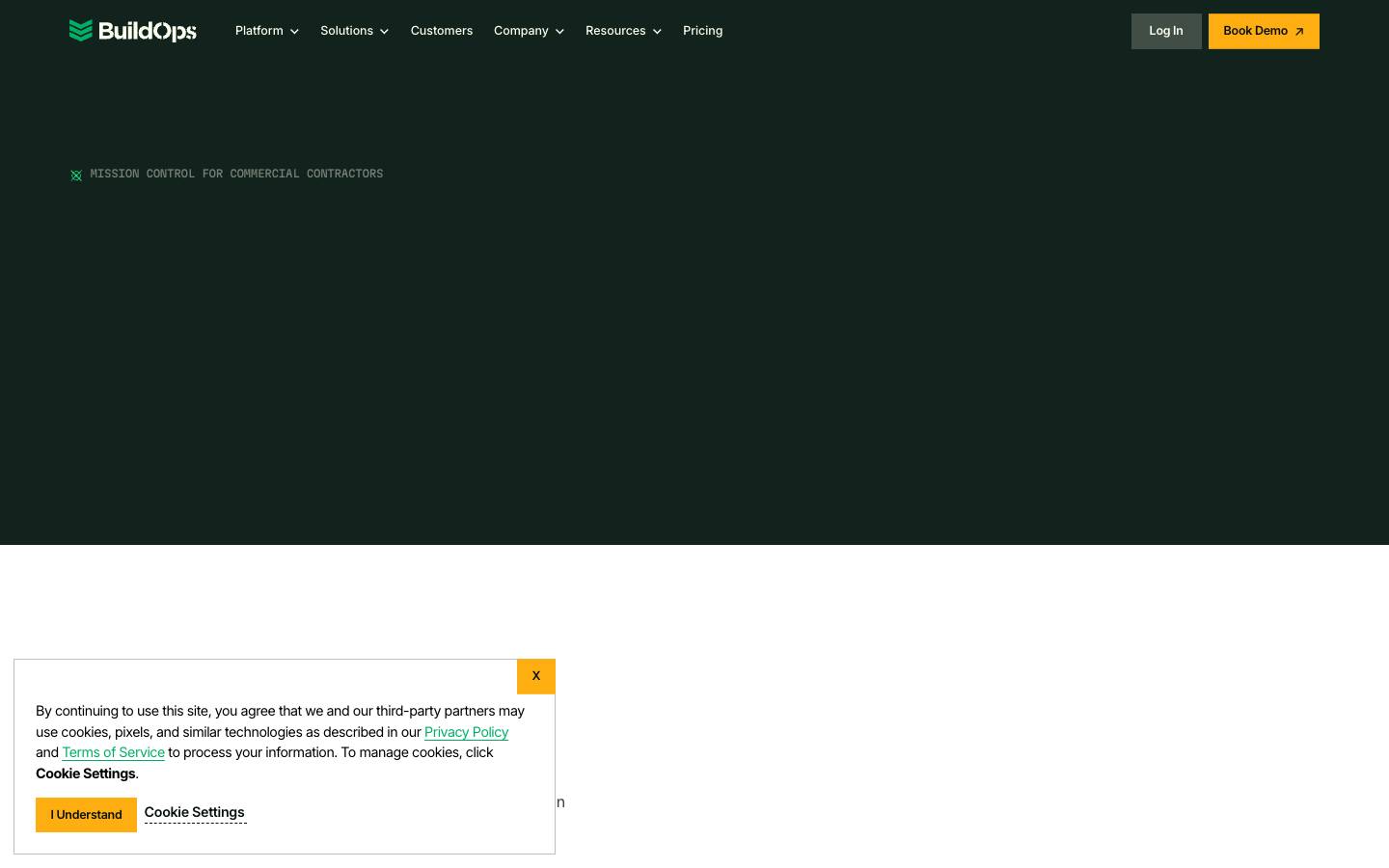Viewport: 1389px width, 868px height.
Task: Expand the Platform chevron arrow
Action: click(x=294, y=32)
